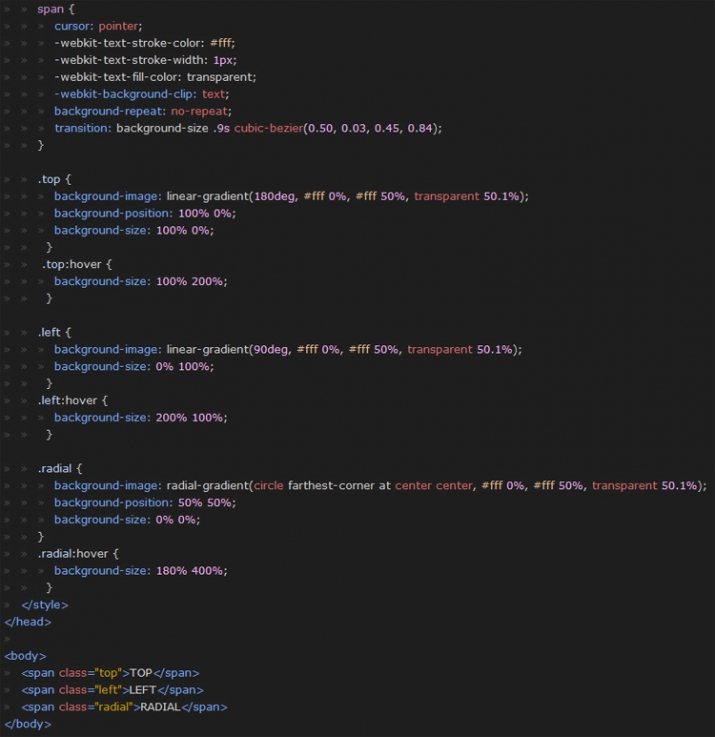Click the closing </body> tag
Viewport: 715px width, 737px height.
28,724
